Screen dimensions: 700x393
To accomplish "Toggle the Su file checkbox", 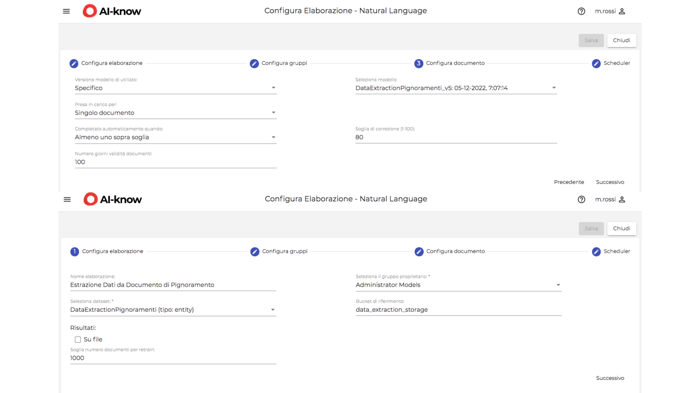I will [x=78, y=339].
